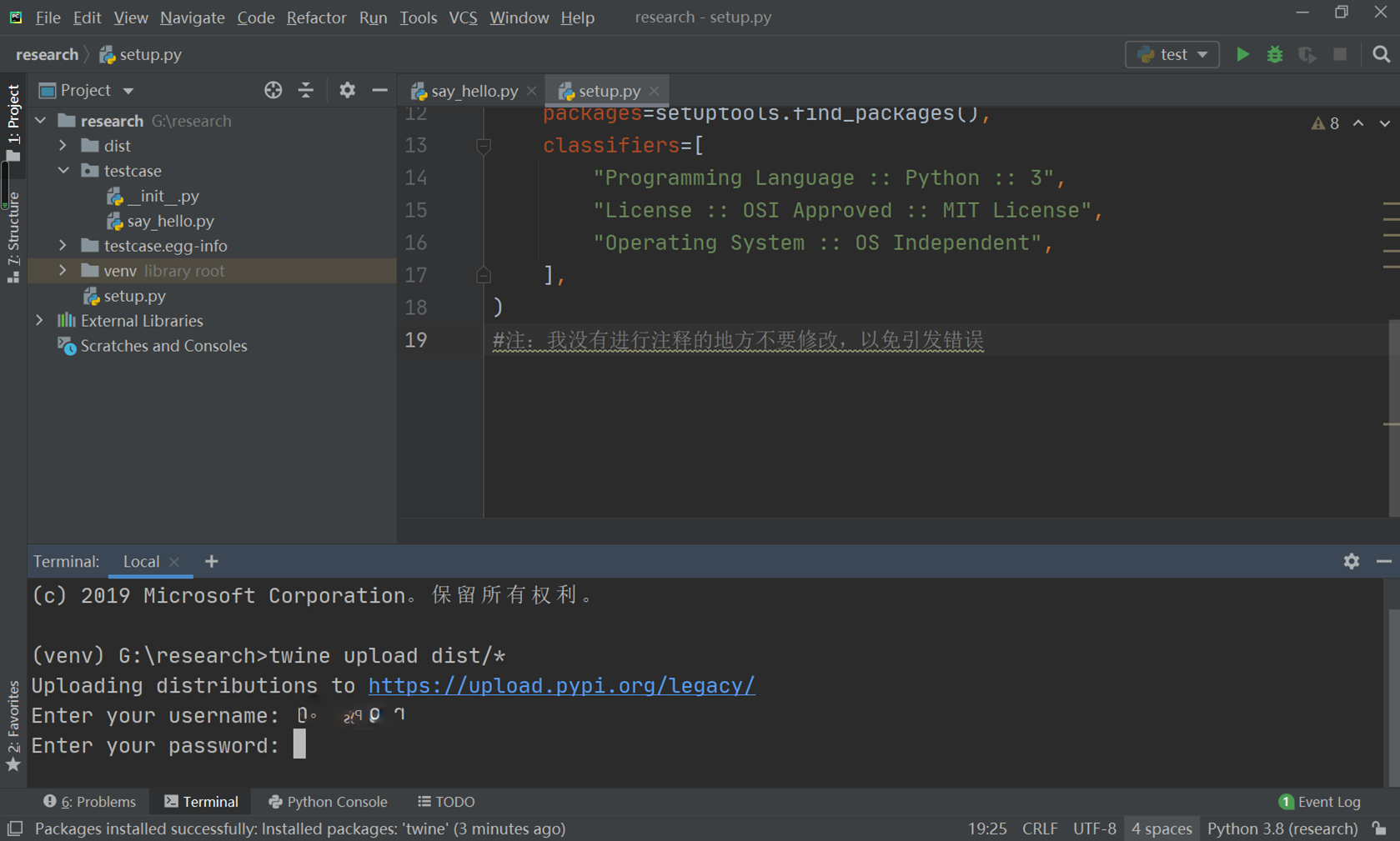Click the Debug bug icon
Screen dimensions: 1400x841
[1275, 54]
